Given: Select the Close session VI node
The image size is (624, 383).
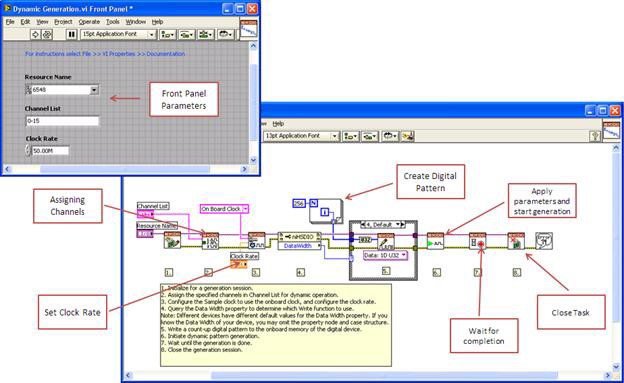Looking at the screenshot, I should pyautogui.click(x=516, y=241).
